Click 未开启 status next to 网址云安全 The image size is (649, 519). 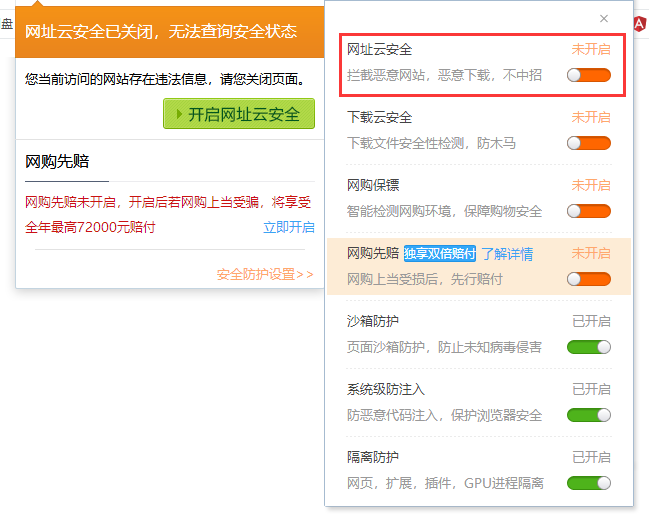coord(591,49)
